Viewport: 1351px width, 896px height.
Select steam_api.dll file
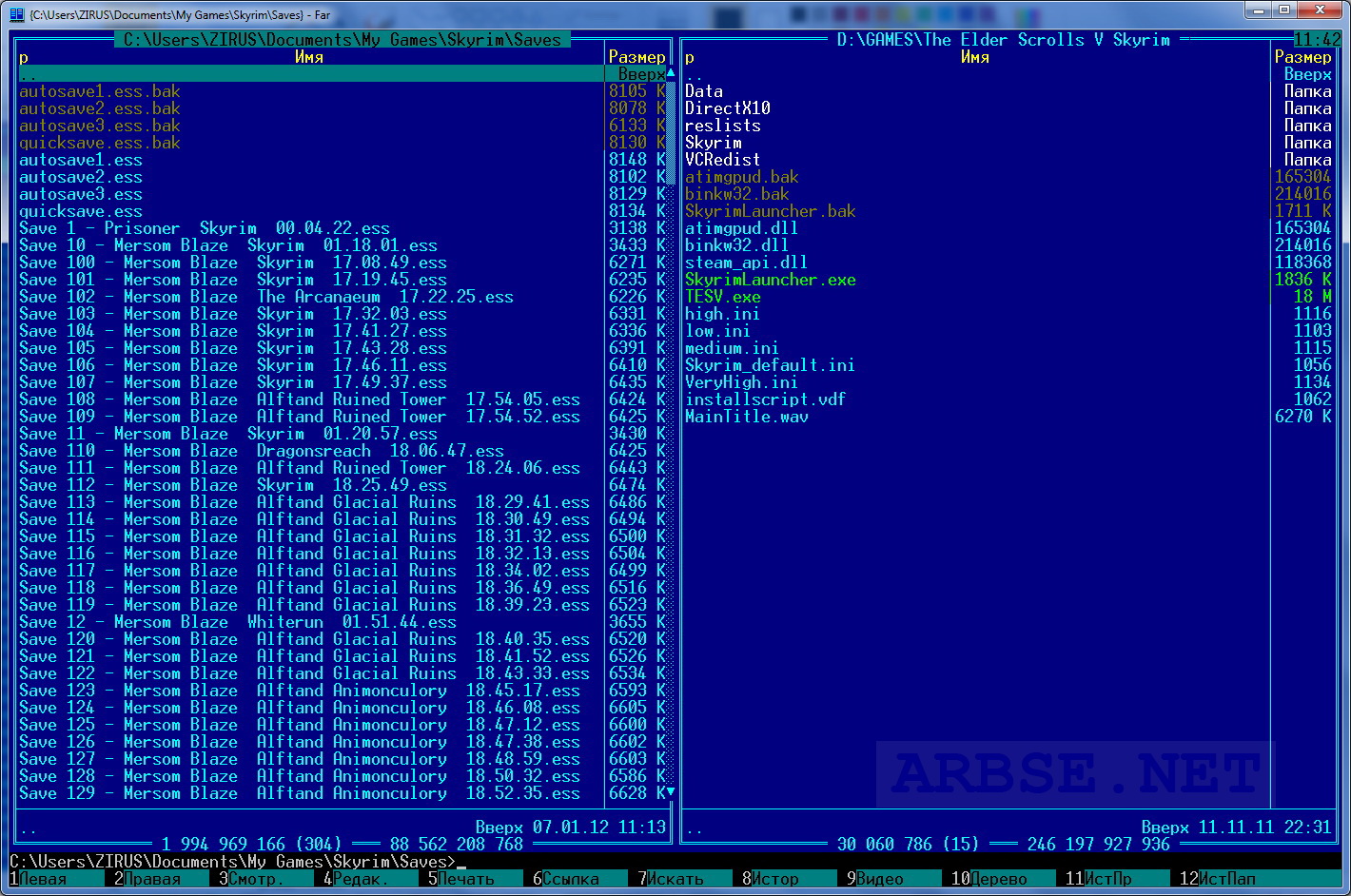point(747,263)
